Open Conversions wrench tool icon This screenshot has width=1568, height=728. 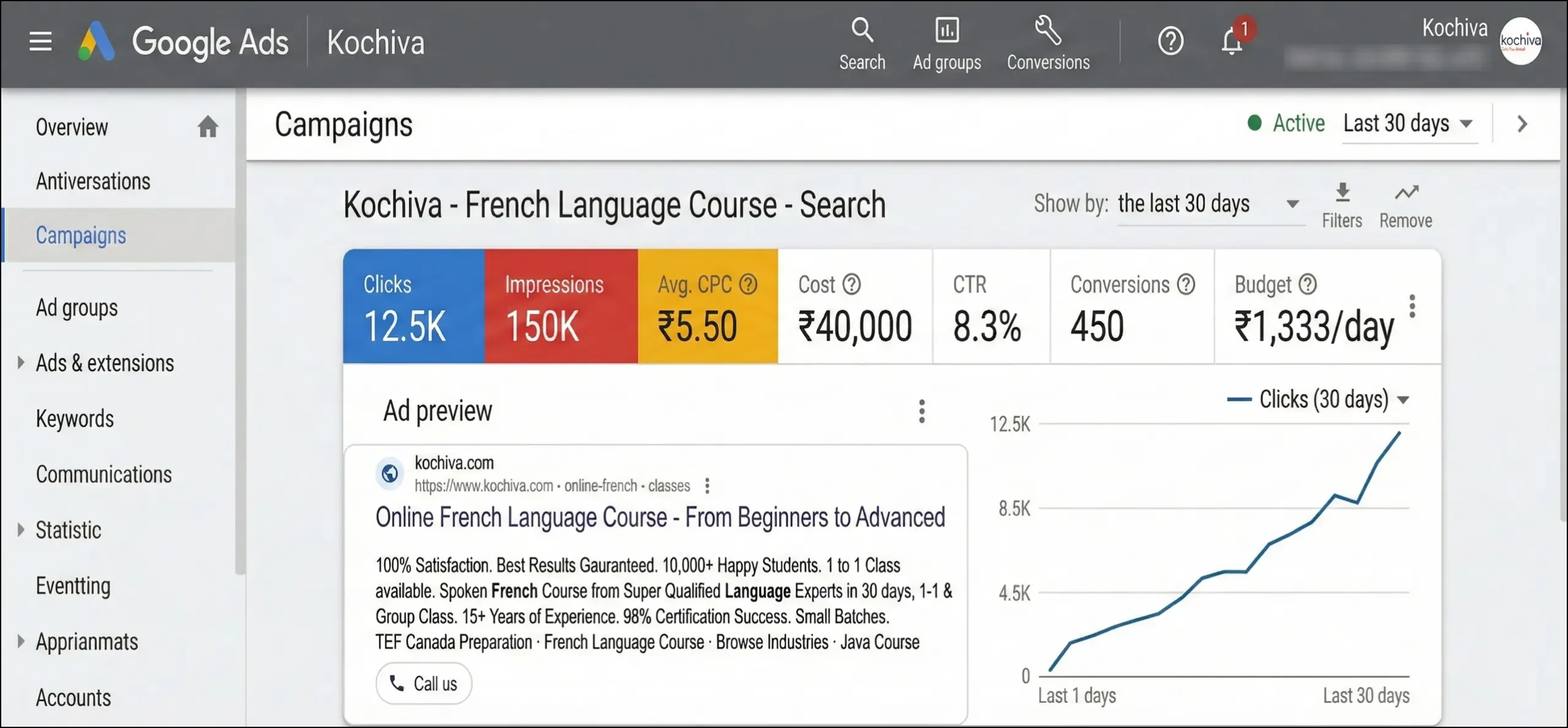click(x=1047, y=30)
